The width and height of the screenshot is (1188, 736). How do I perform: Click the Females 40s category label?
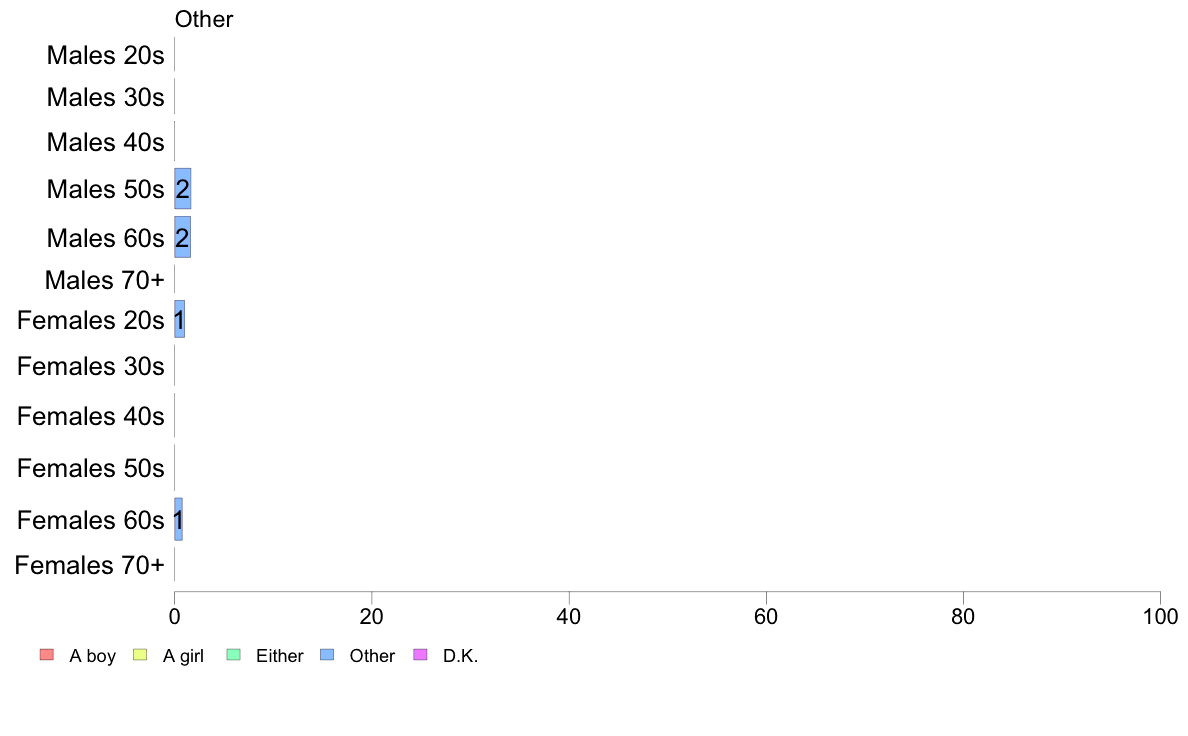(x=90, y=415)
